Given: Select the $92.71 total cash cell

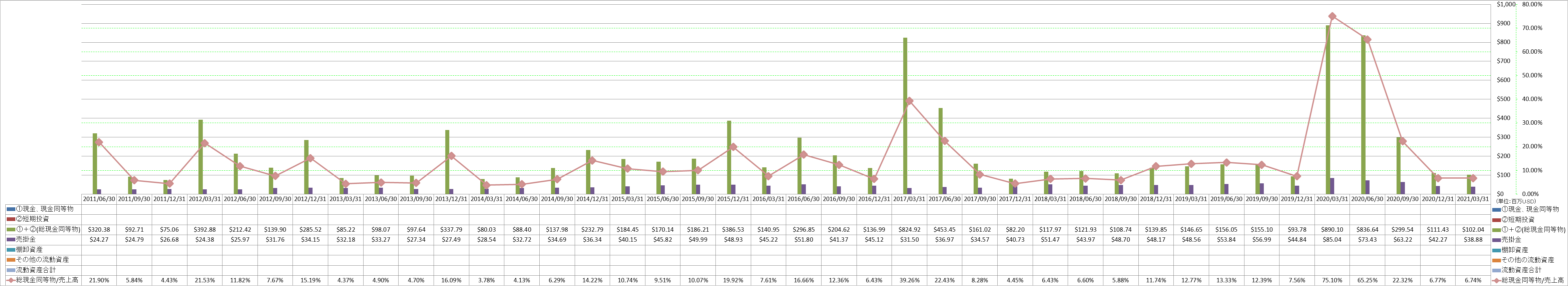Looking at the screenshot, I should tap(134, 229).
